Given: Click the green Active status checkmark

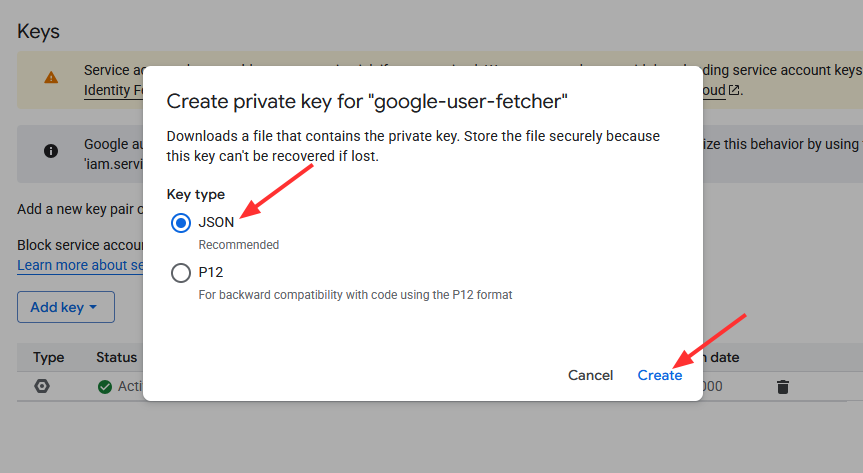Looking at the screenshot, I should click(105, 387).
